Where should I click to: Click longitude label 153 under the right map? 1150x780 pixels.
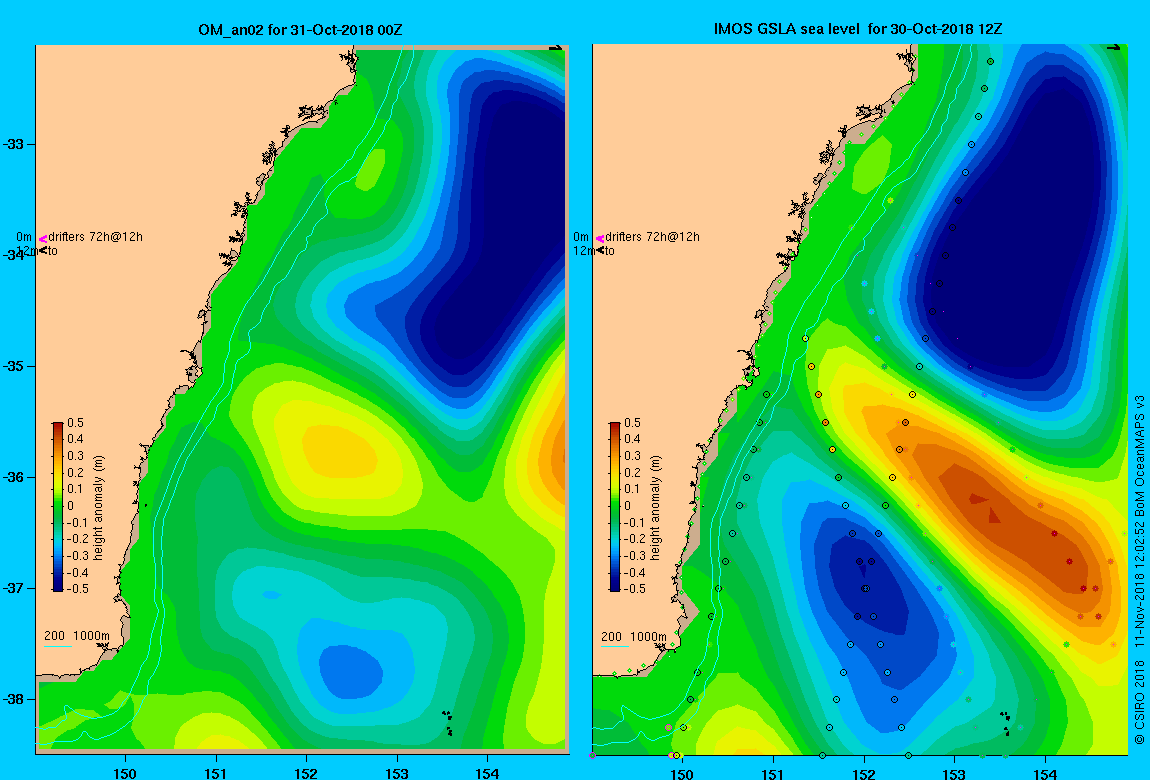point(954,773)
